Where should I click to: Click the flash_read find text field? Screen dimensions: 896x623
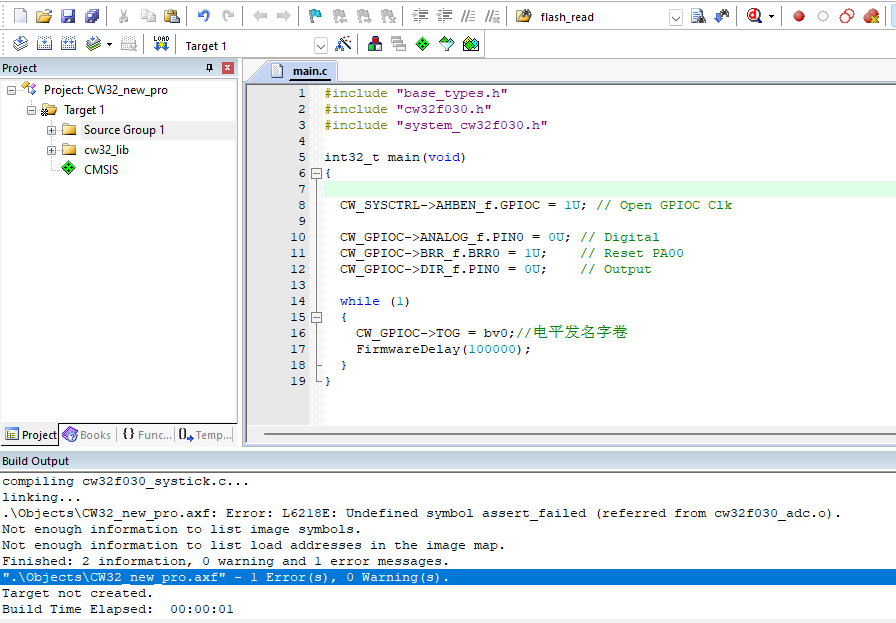(x=602, y=18)
